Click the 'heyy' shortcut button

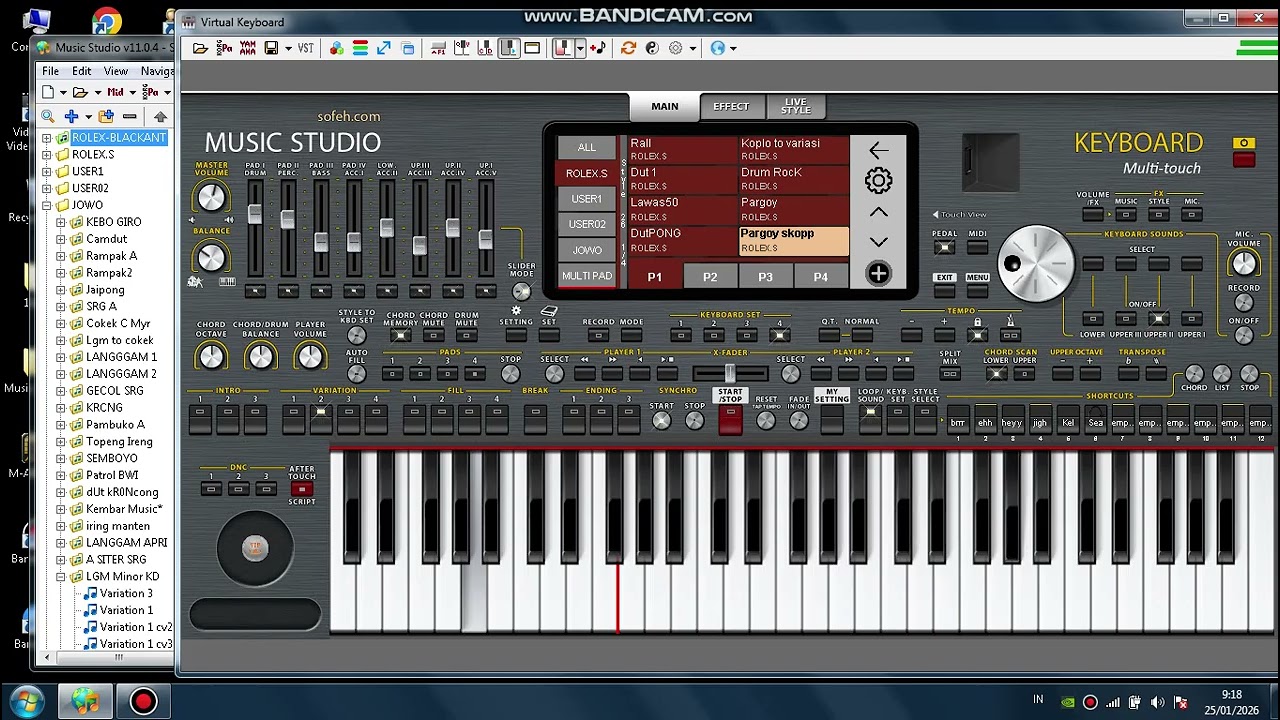(1012, 422)
